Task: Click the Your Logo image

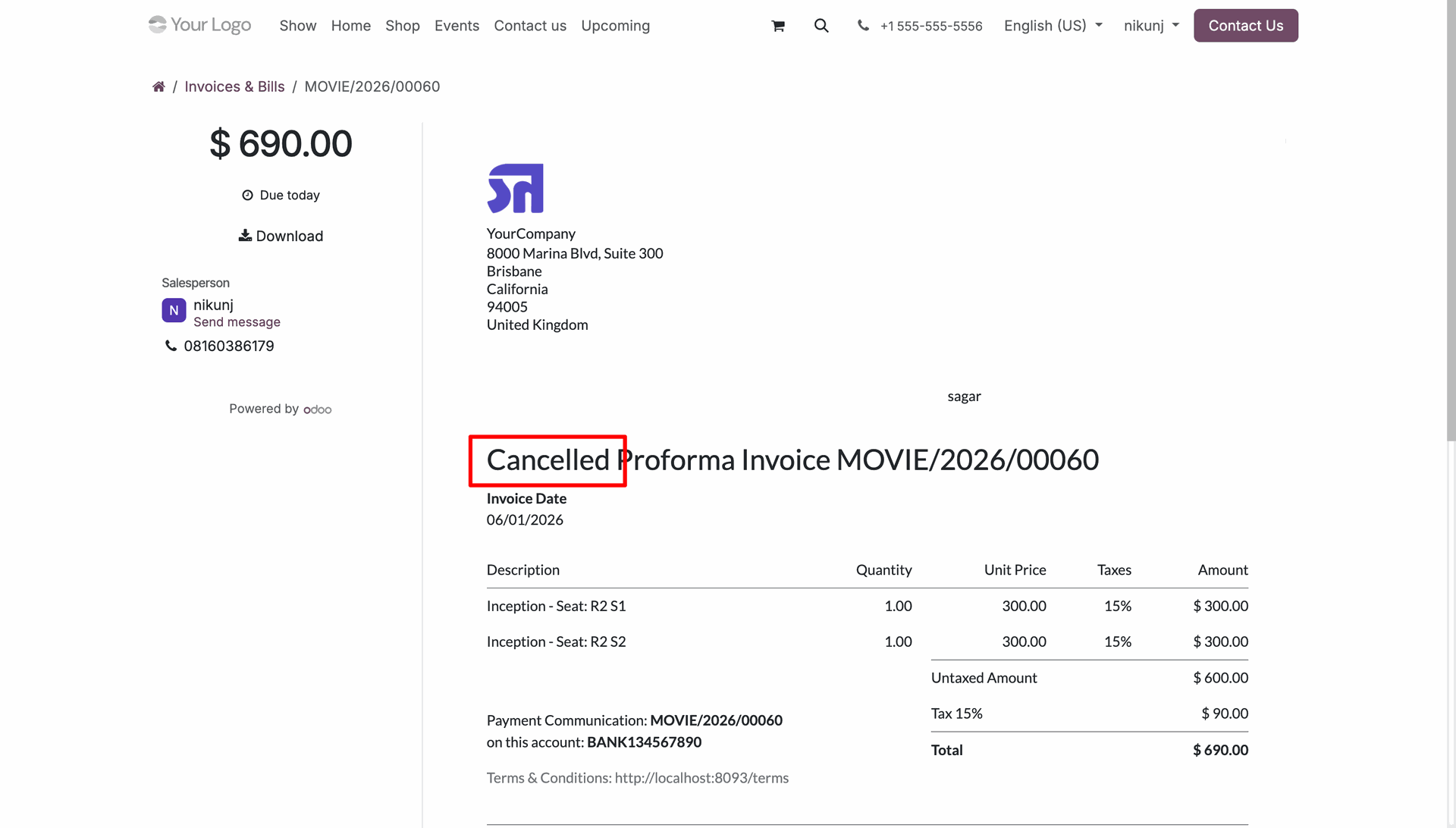Action: (200, 25)
